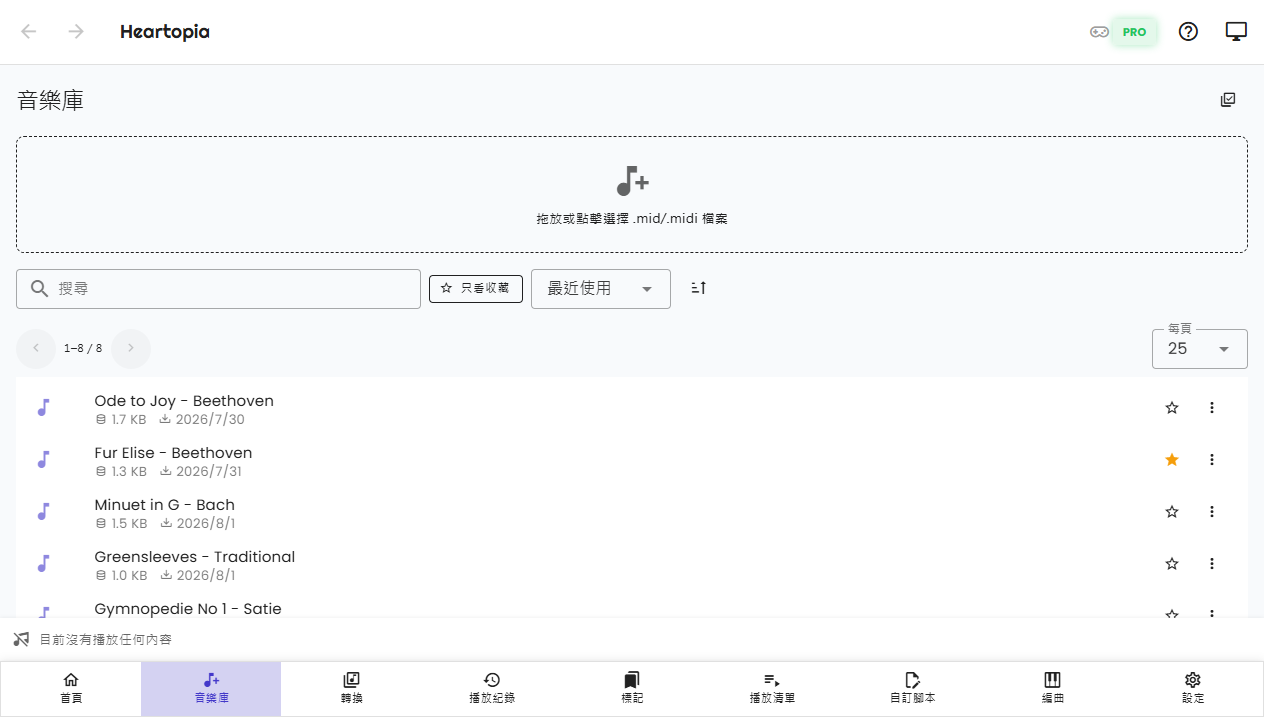Select song Minuet in G - Bach
Image resolution: width=1264 pixels, height=717 pixels.
(x=165, y=504)
